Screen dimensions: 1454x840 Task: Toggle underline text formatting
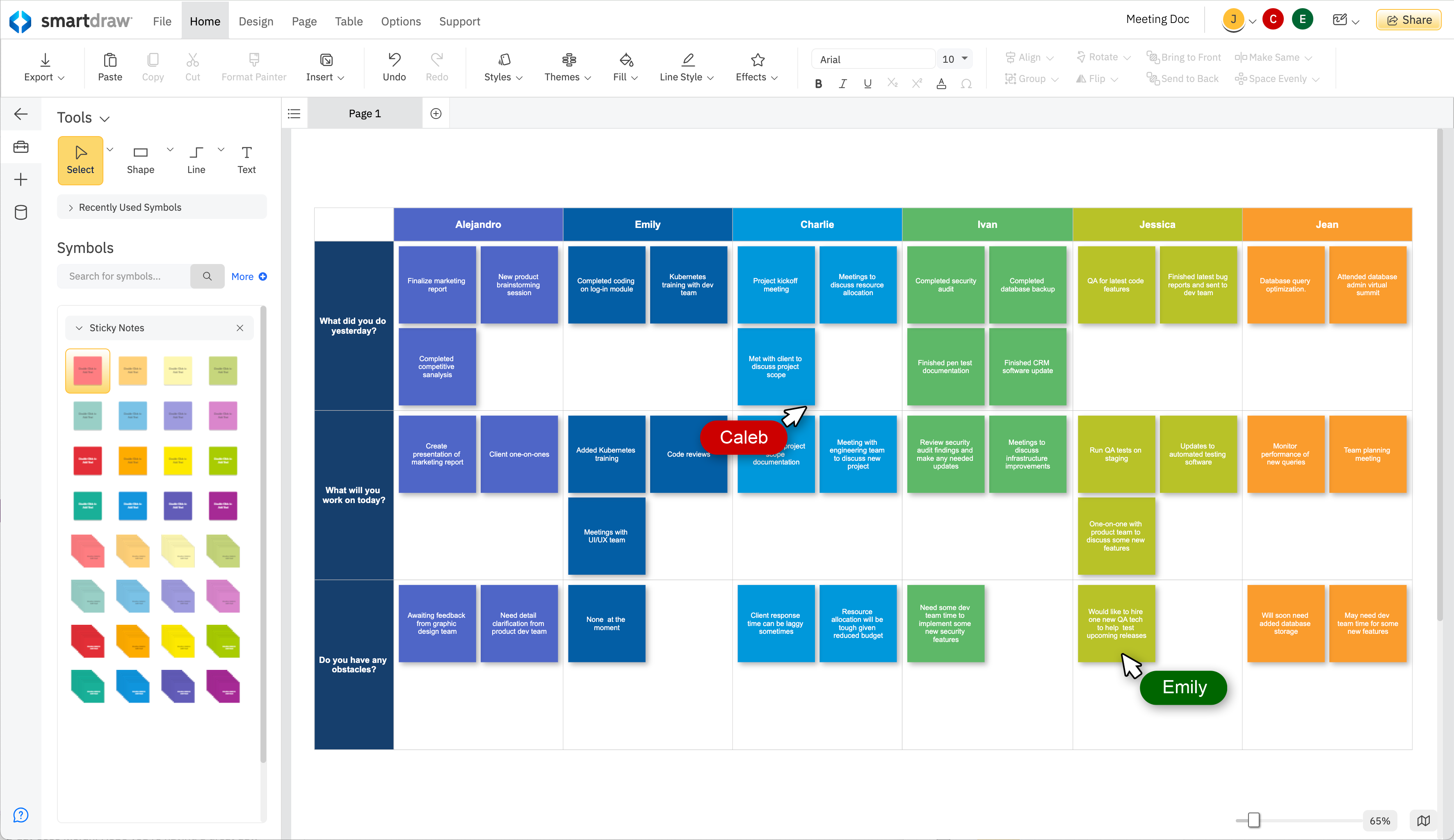867,84
